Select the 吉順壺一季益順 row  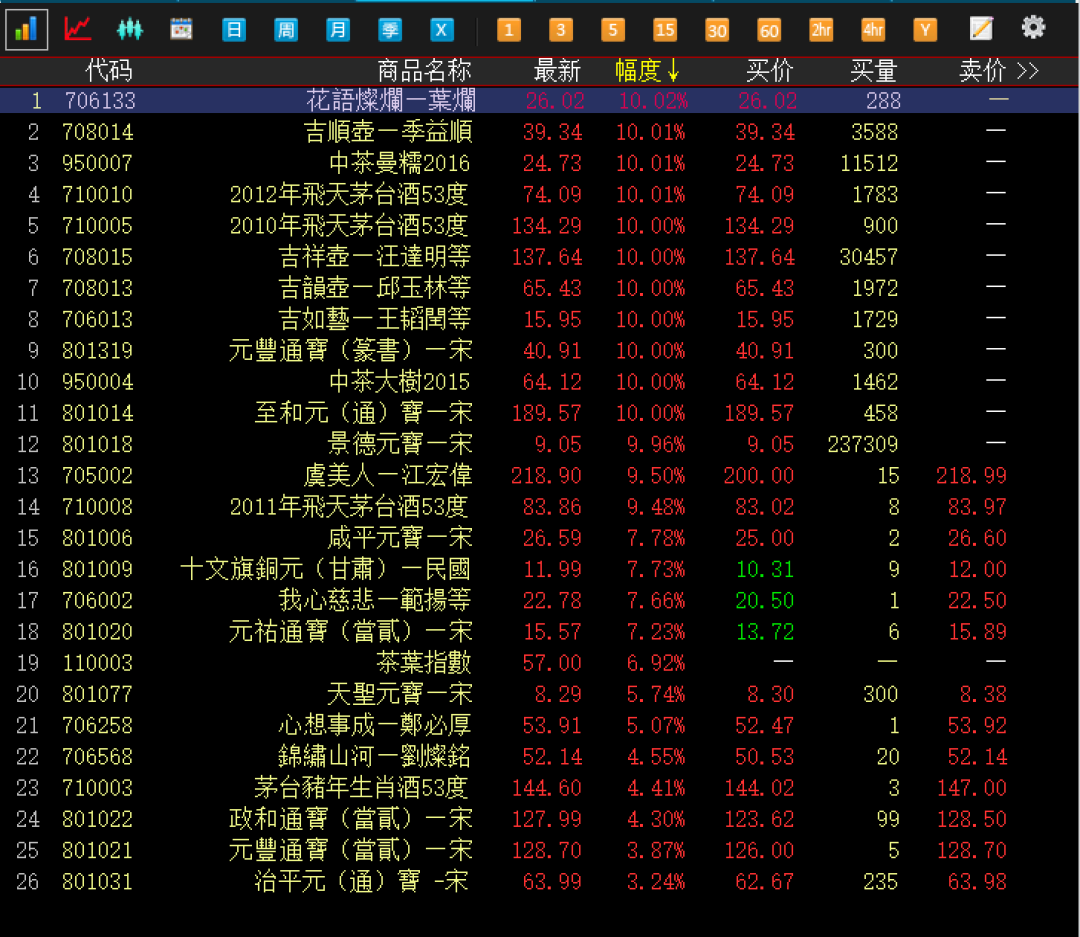(x=539, y=132)
